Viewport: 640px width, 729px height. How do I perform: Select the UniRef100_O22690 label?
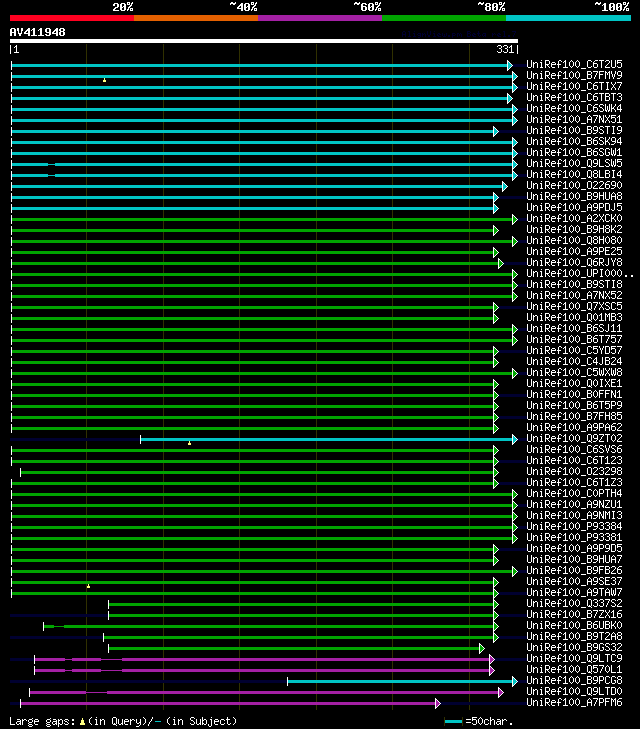pos(574,186)
